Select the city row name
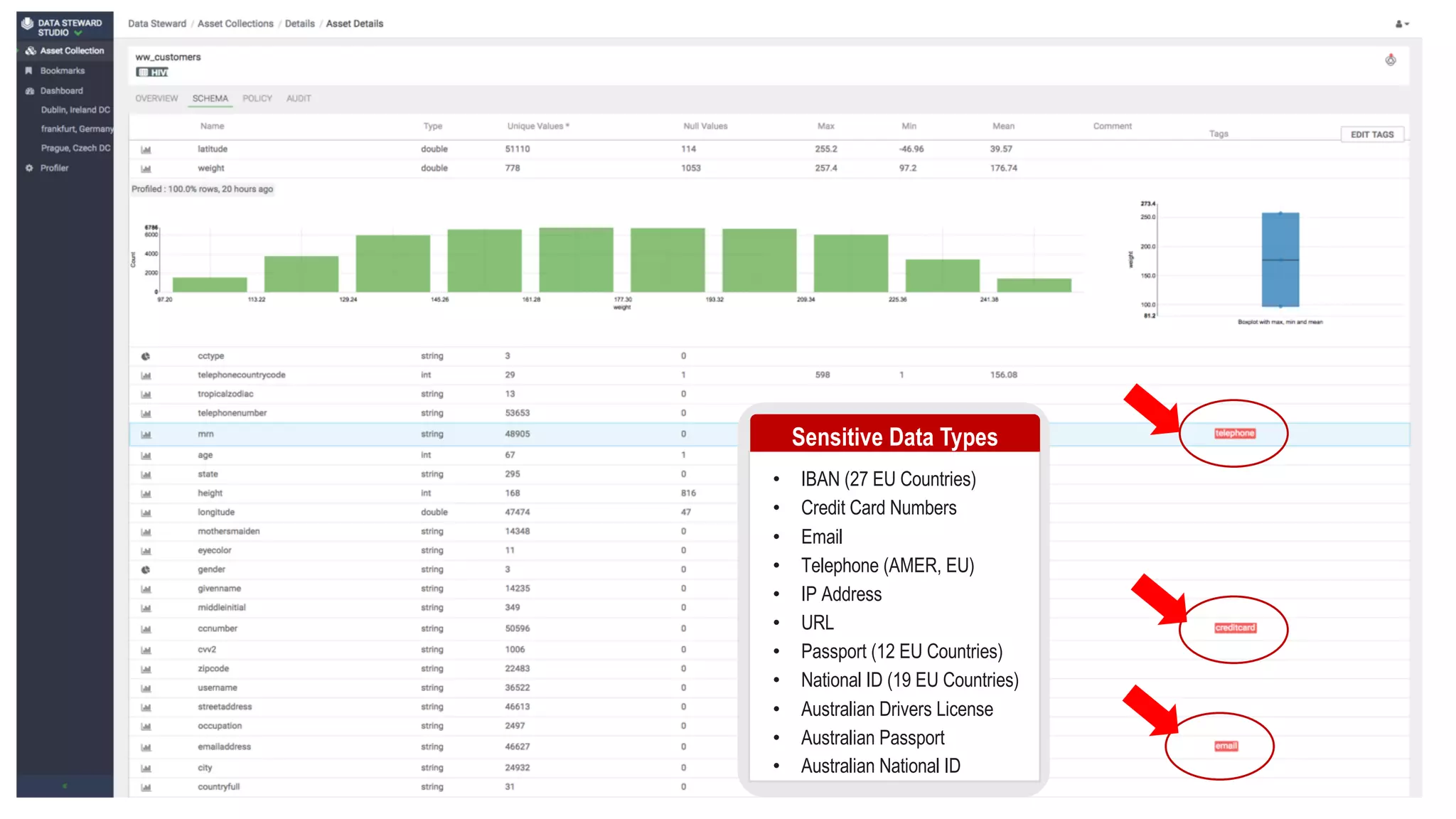Screen dimensions: 1456x819 click(x=205, y=768)
